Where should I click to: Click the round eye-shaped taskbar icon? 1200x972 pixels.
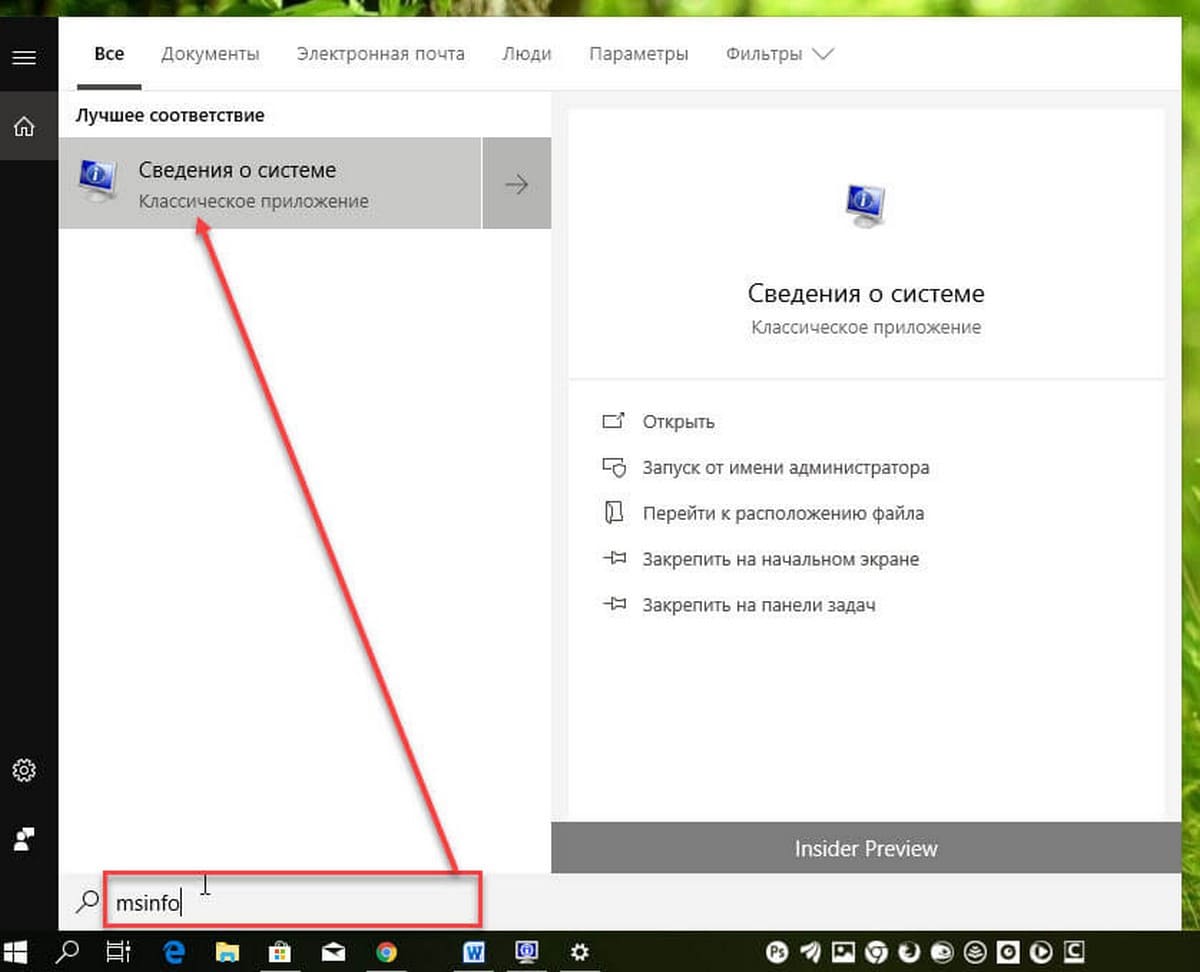pyautogui.click(x=942, y=951)
